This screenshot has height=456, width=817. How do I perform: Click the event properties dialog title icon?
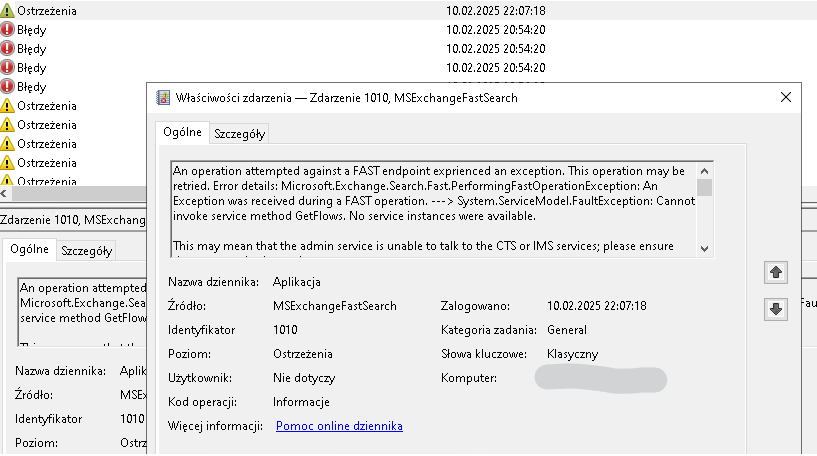click(162, 97)
